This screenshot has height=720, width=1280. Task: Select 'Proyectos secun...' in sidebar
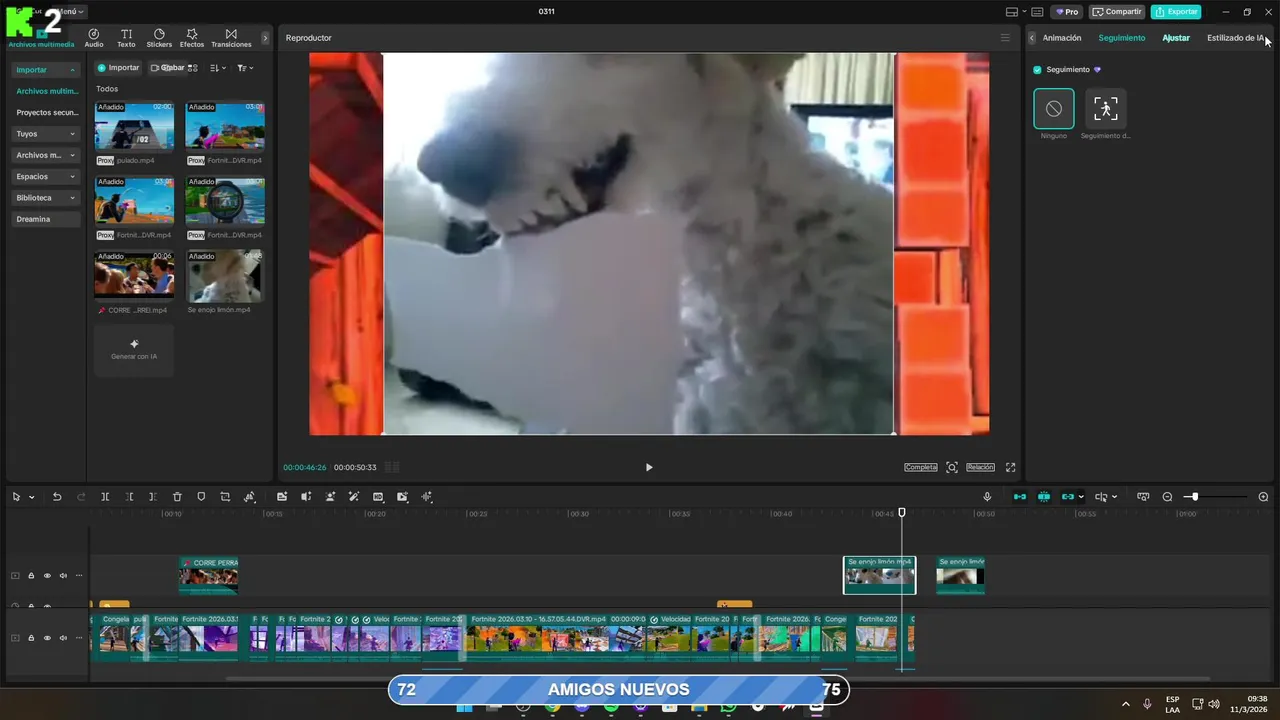[x=46, y=113]
